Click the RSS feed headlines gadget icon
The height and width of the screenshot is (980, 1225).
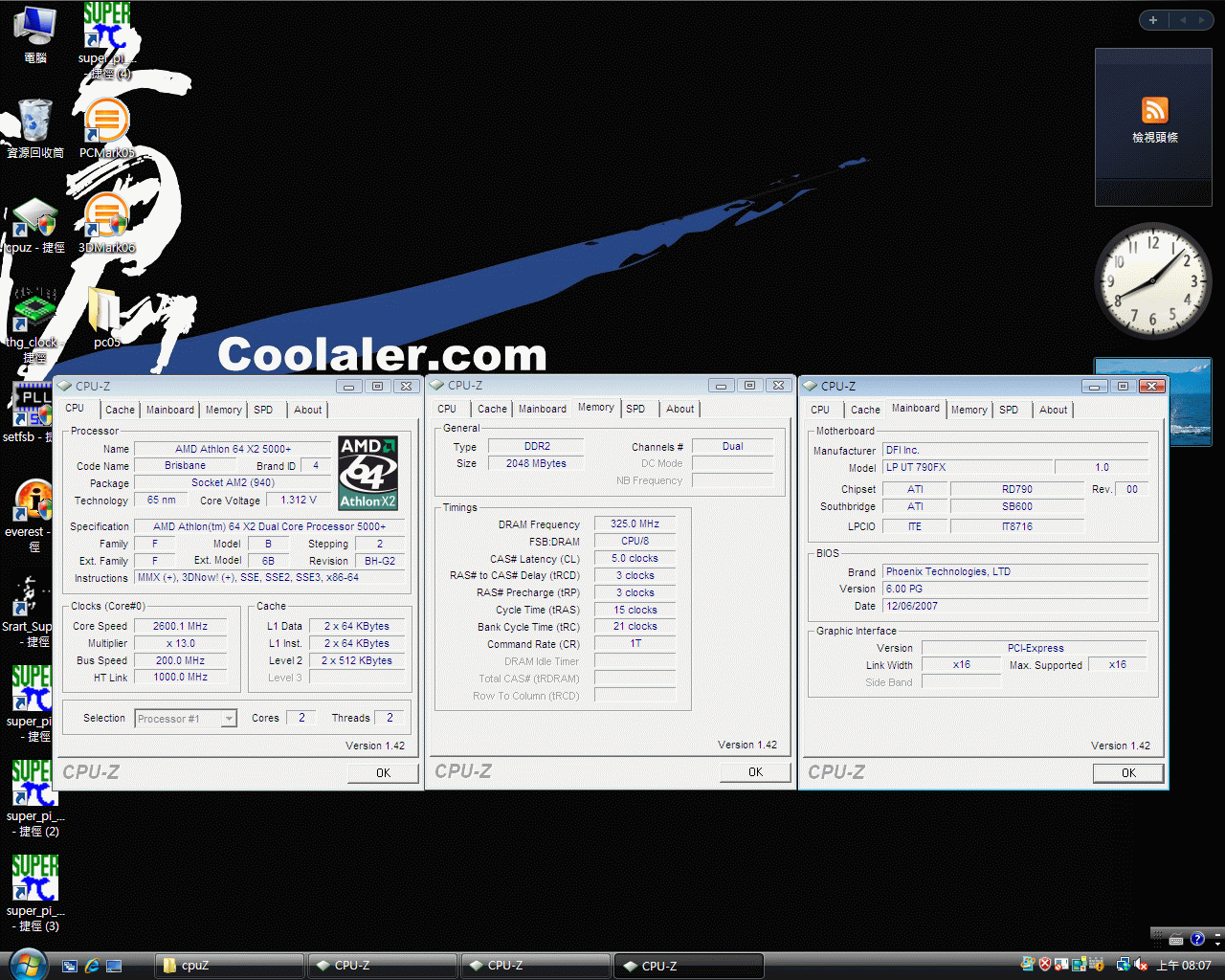tap(1154, 111)
